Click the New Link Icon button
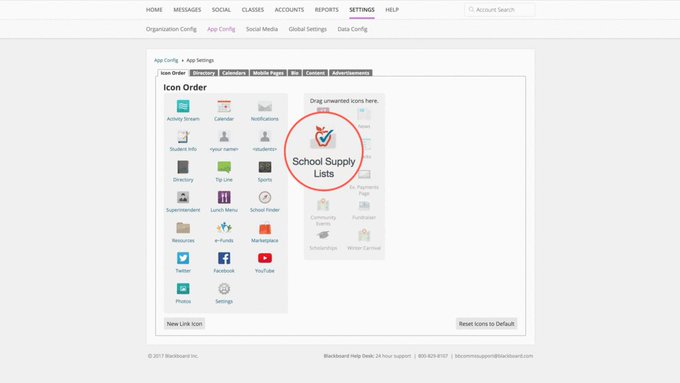 [184, 324]
